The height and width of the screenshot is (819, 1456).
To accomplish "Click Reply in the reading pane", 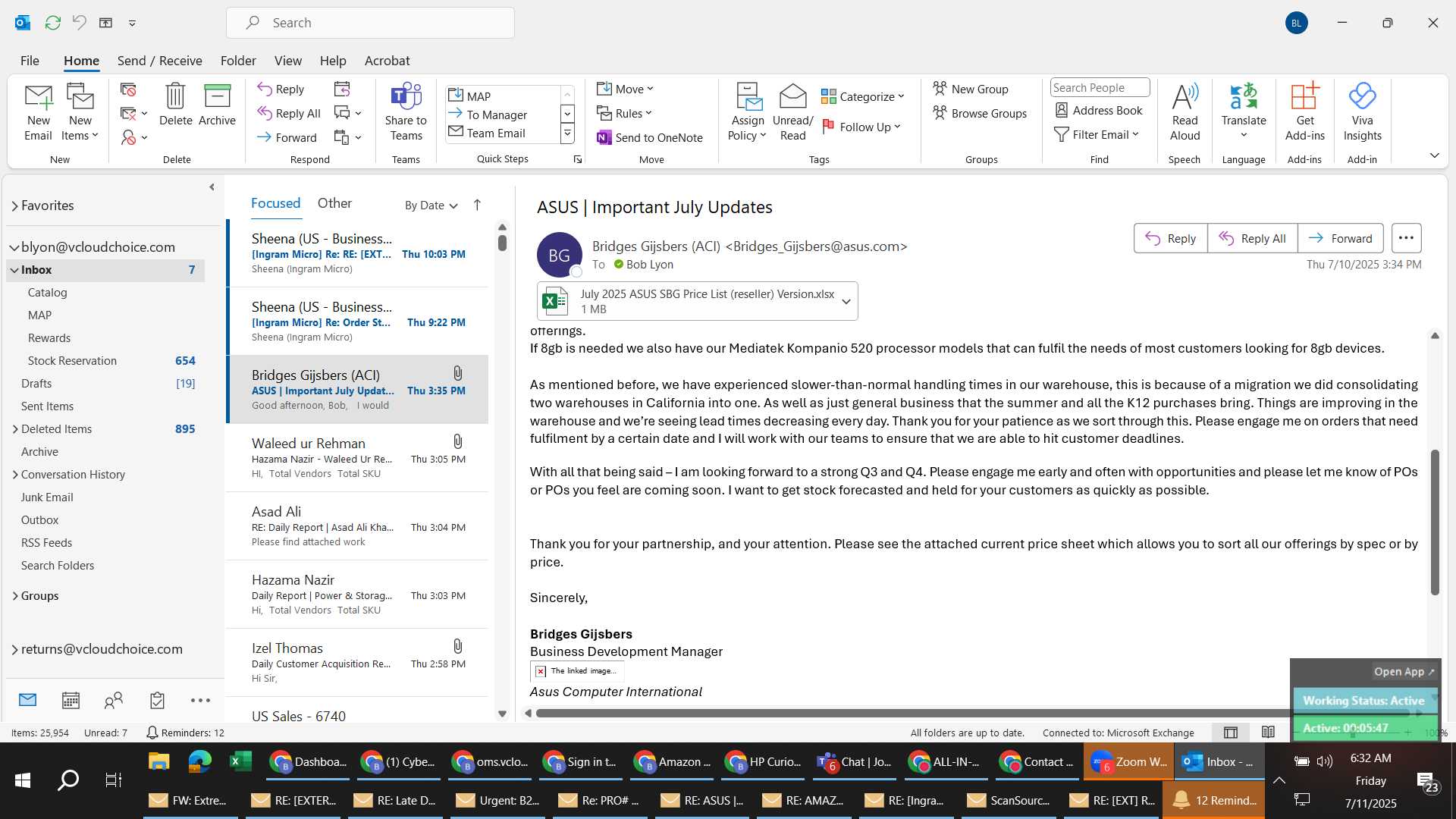I will coord(1170,238).
